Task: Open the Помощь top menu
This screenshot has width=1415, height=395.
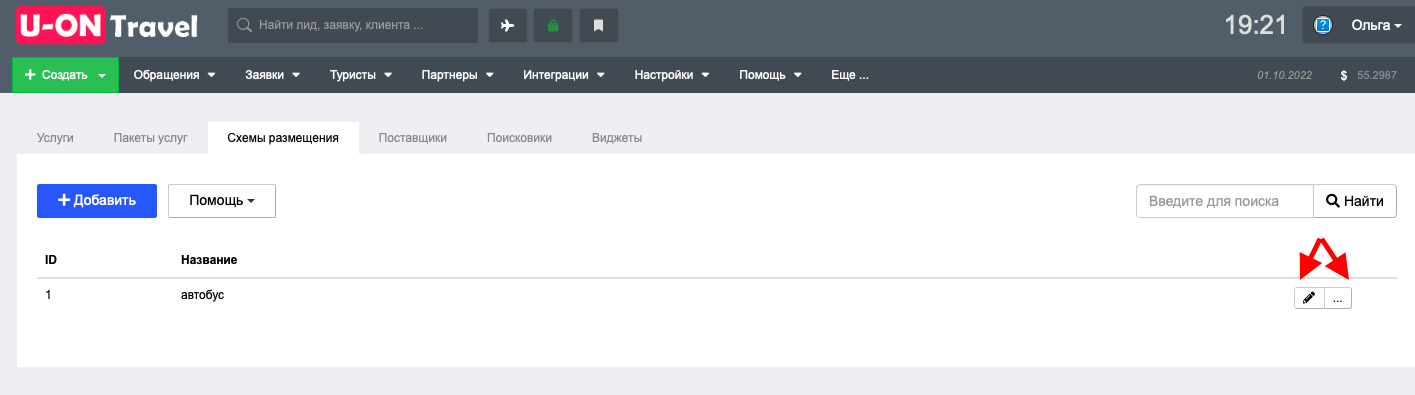Action: [x=770, y=75]
